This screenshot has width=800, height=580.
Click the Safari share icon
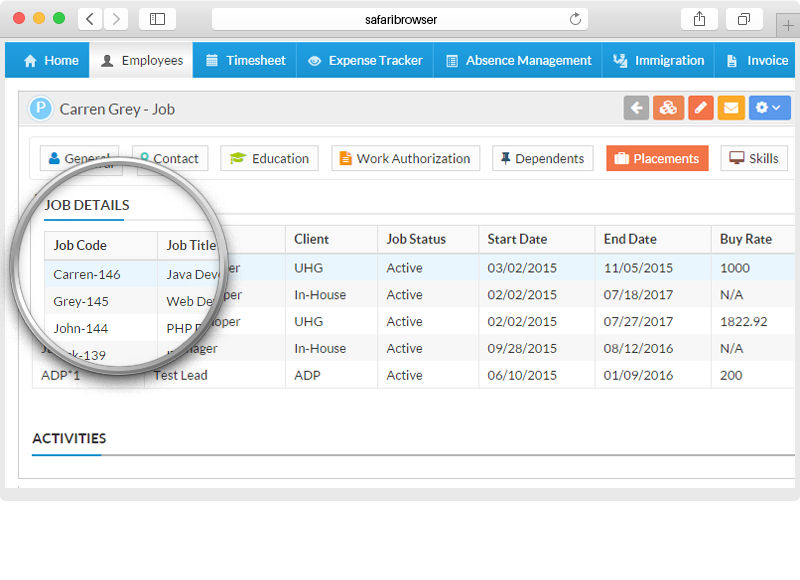tap(699, 19)
